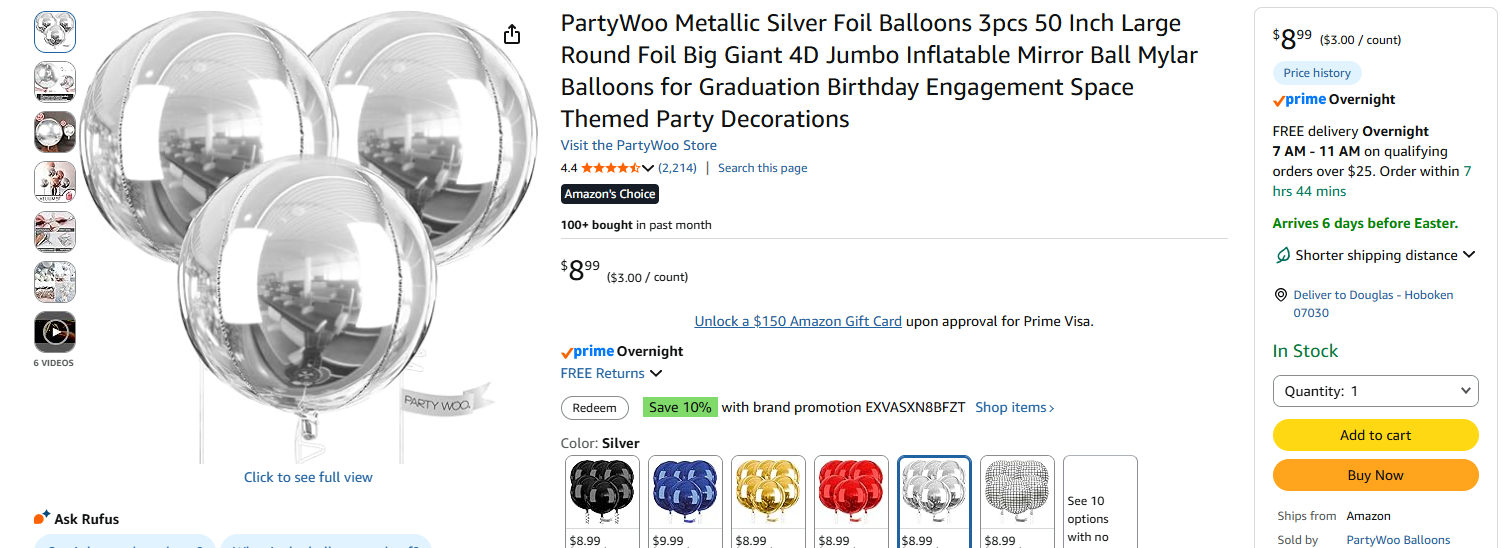Expand Shorter shipping distance details
Image resolution: width=1502 pixels, height=548 pixels.
1469,255
